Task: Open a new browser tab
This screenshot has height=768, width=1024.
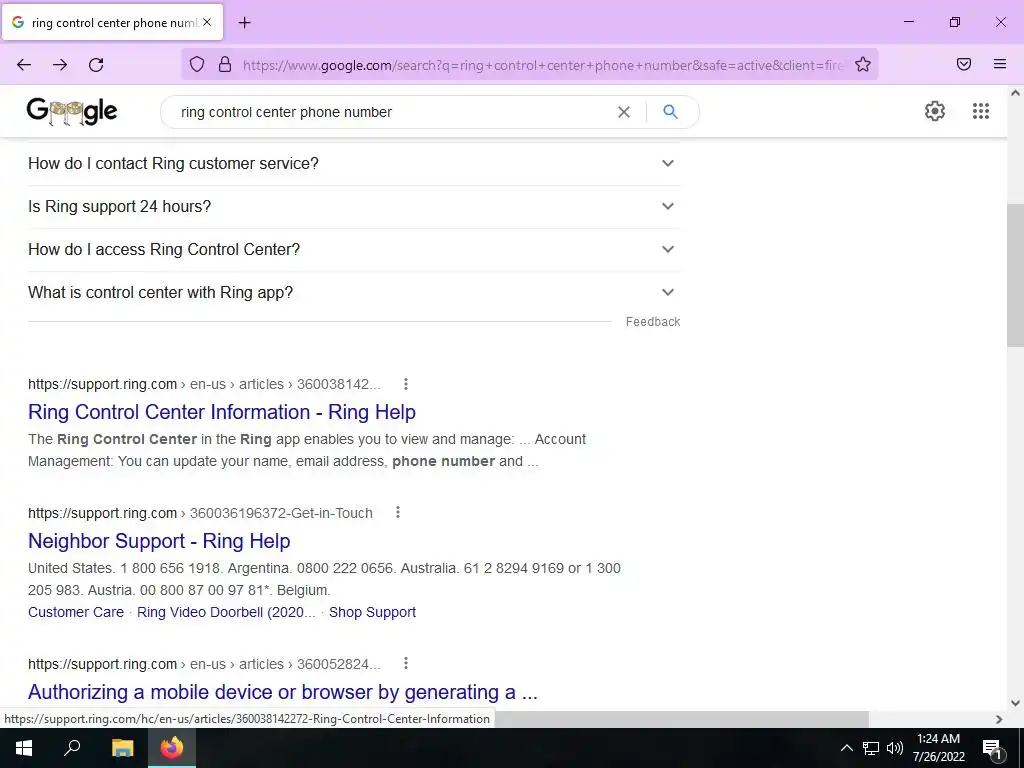Action: [245, 23]
